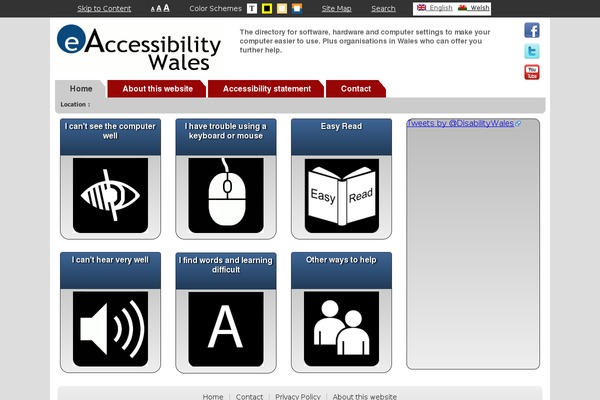Click the Easy Read card heading
The image size is (600, 400).
click(x=341, y=126)
